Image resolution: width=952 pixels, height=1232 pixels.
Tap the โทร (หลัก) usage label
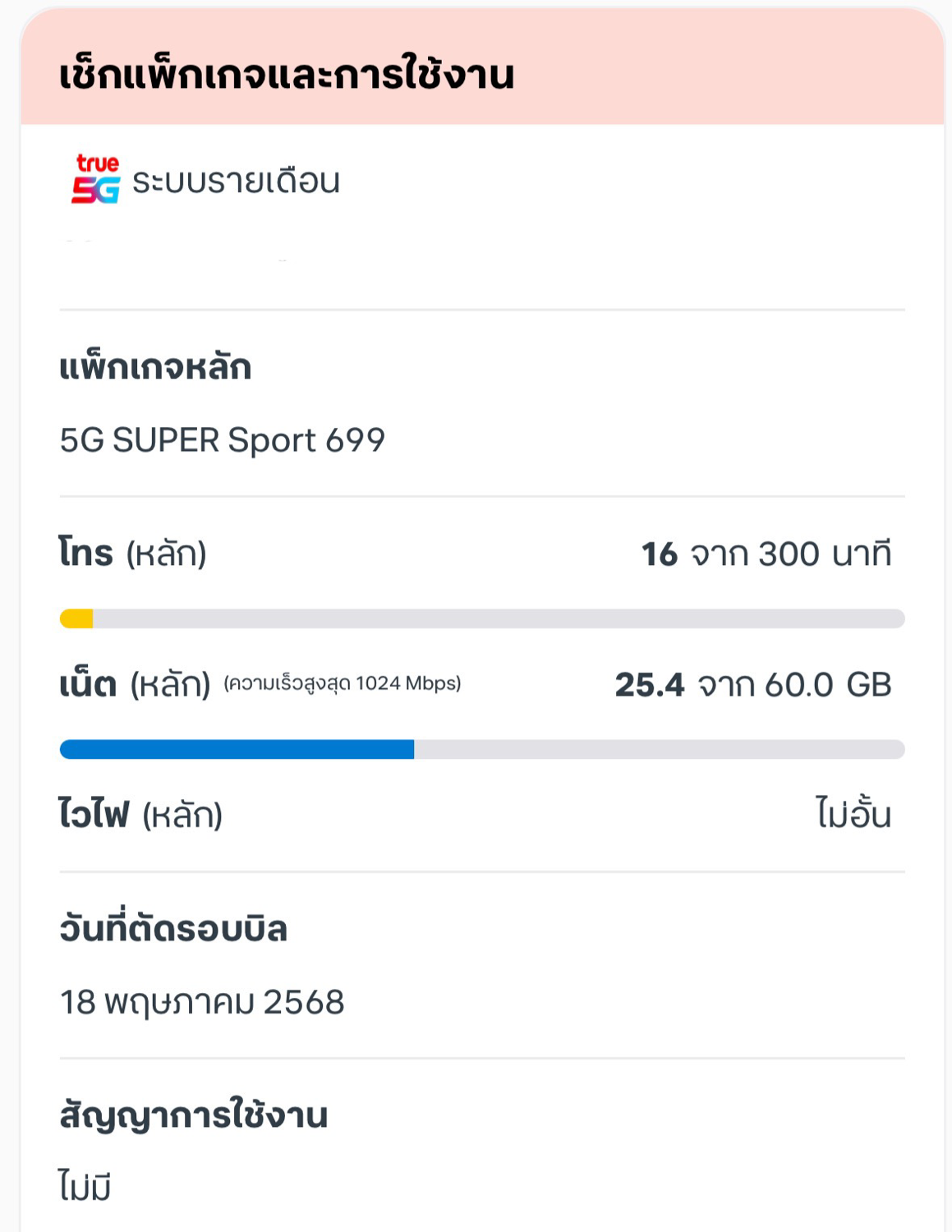pos(133,553)
